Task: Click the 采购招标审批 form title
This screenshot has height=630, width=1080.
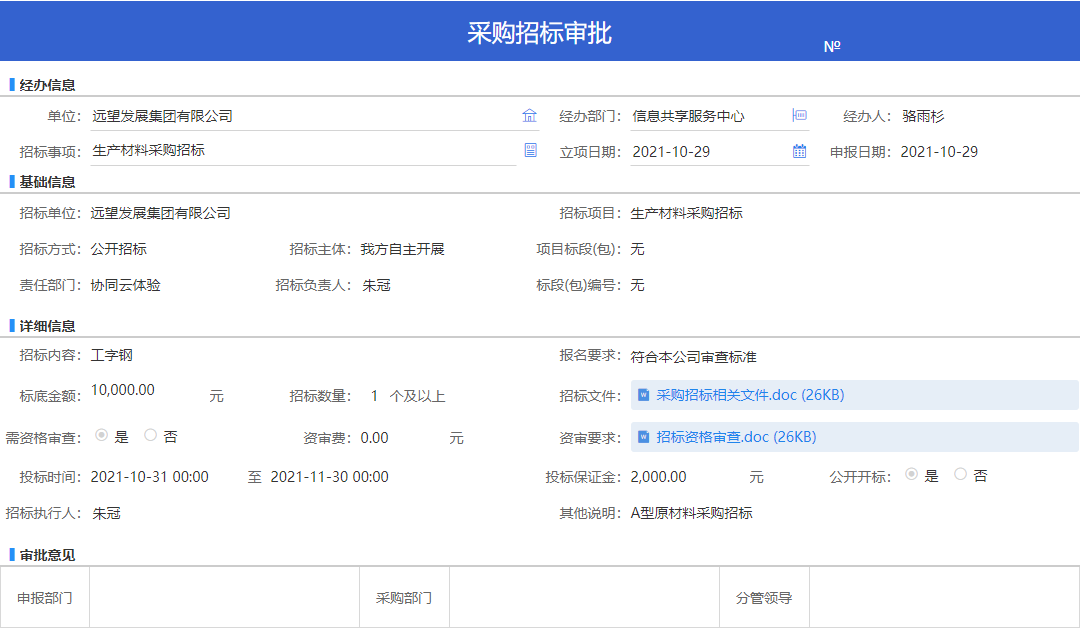Action: 539,33
